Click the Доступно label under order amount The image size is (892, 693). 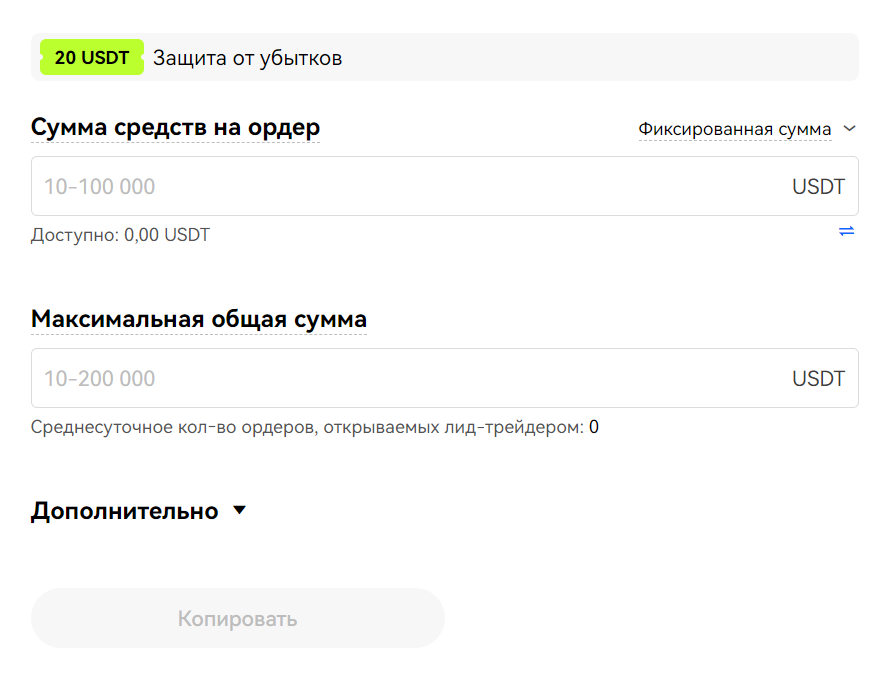tap(75, 235)
